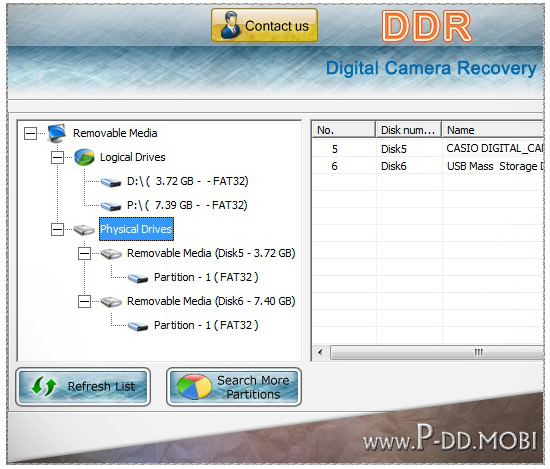
Task: Click the Disk5 Partition 1 drive icon
Action: point(138,278)
